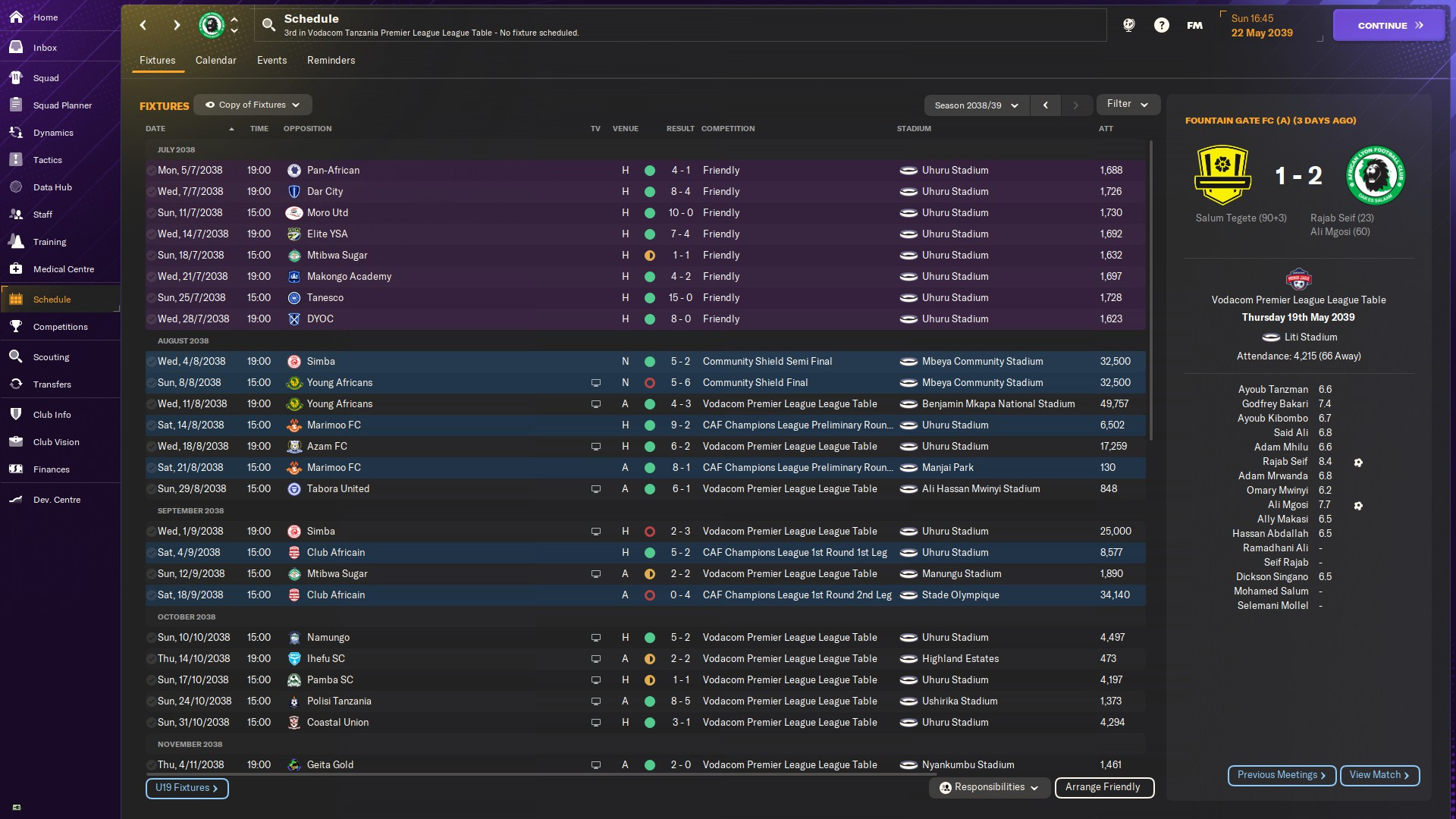Image resolution: width=1456 pixels, height=819 pixels.
Task: Expand the Filter dropdown
Action: pyautogui.click(x=1128, y=104)
